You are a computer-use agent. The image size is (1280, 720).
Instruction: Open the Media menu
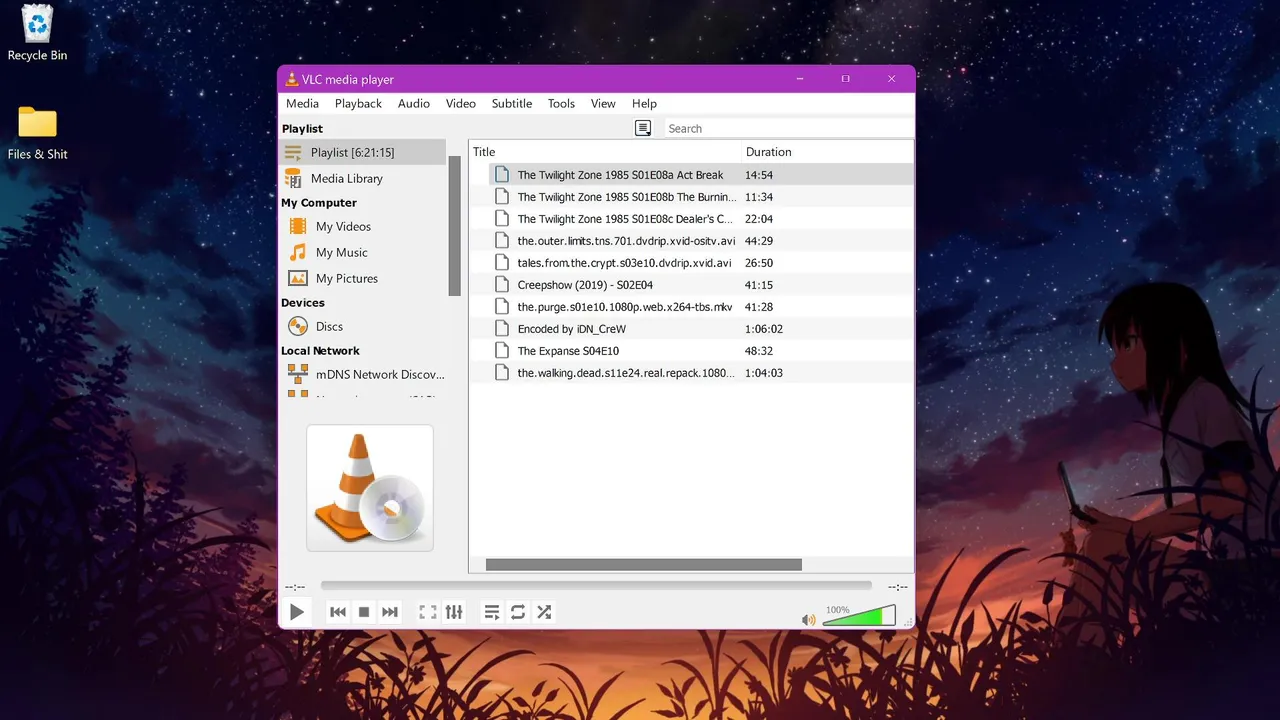tap(302, 103)
